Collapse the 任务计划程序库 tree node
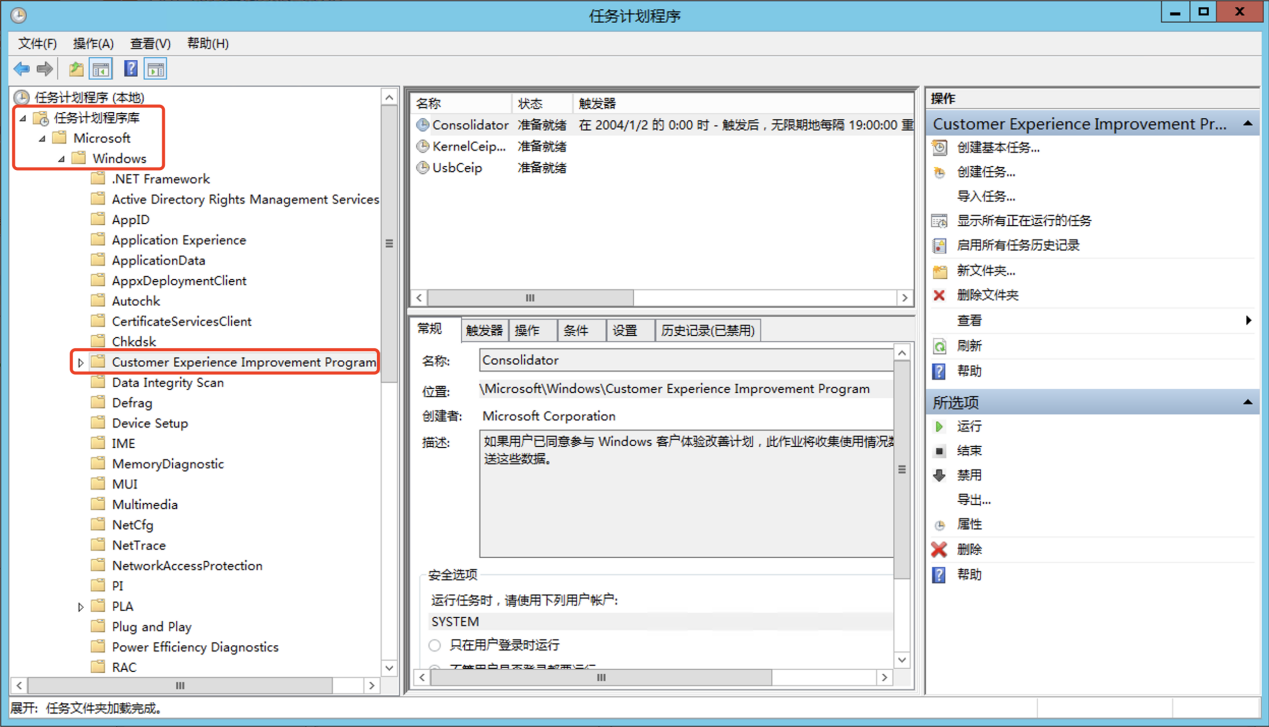 tap(24, 118)
